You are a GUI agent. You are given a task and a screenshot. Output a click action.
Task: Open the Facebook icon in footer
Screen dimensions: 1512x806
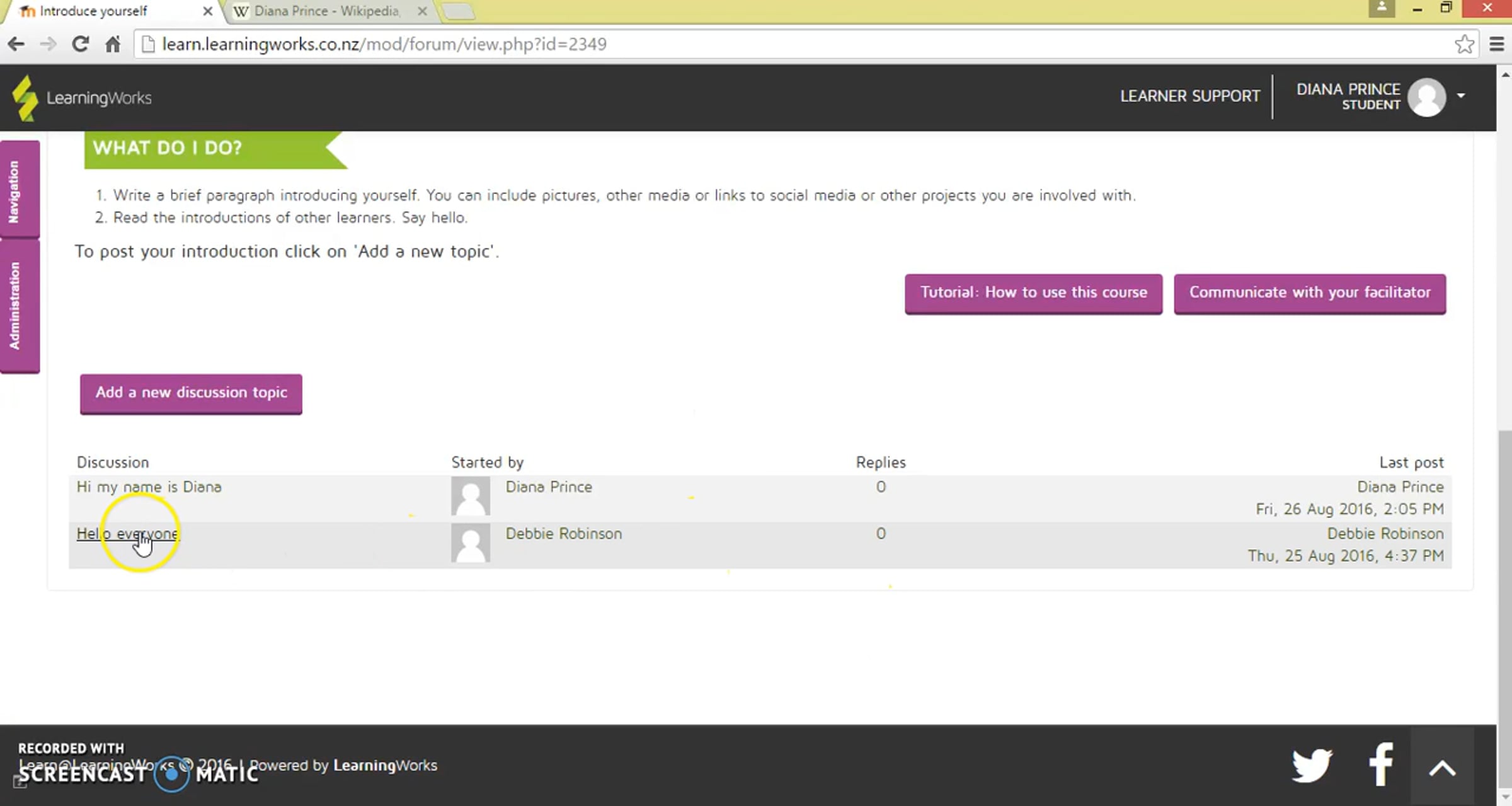coord(1380,764)
